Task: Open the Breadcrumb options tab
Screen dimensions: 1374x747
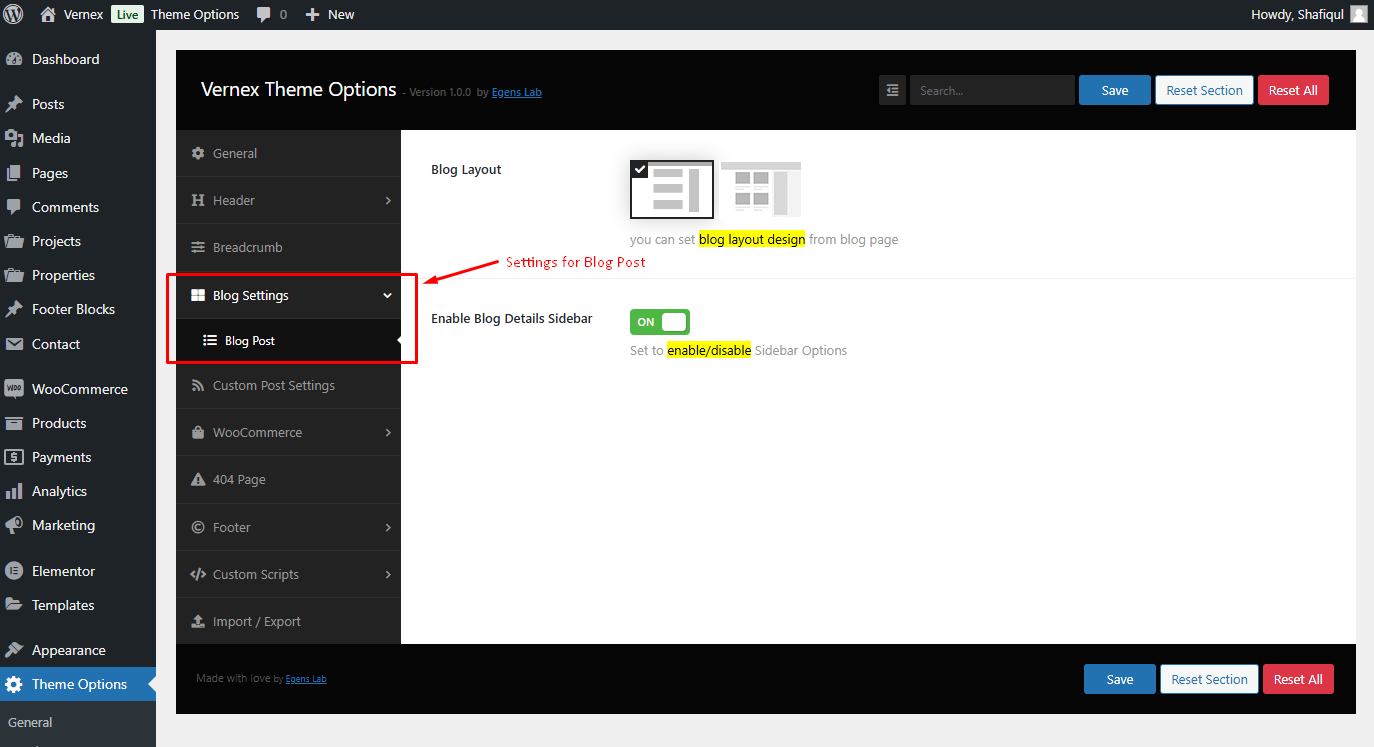Action: pos(288,247)
